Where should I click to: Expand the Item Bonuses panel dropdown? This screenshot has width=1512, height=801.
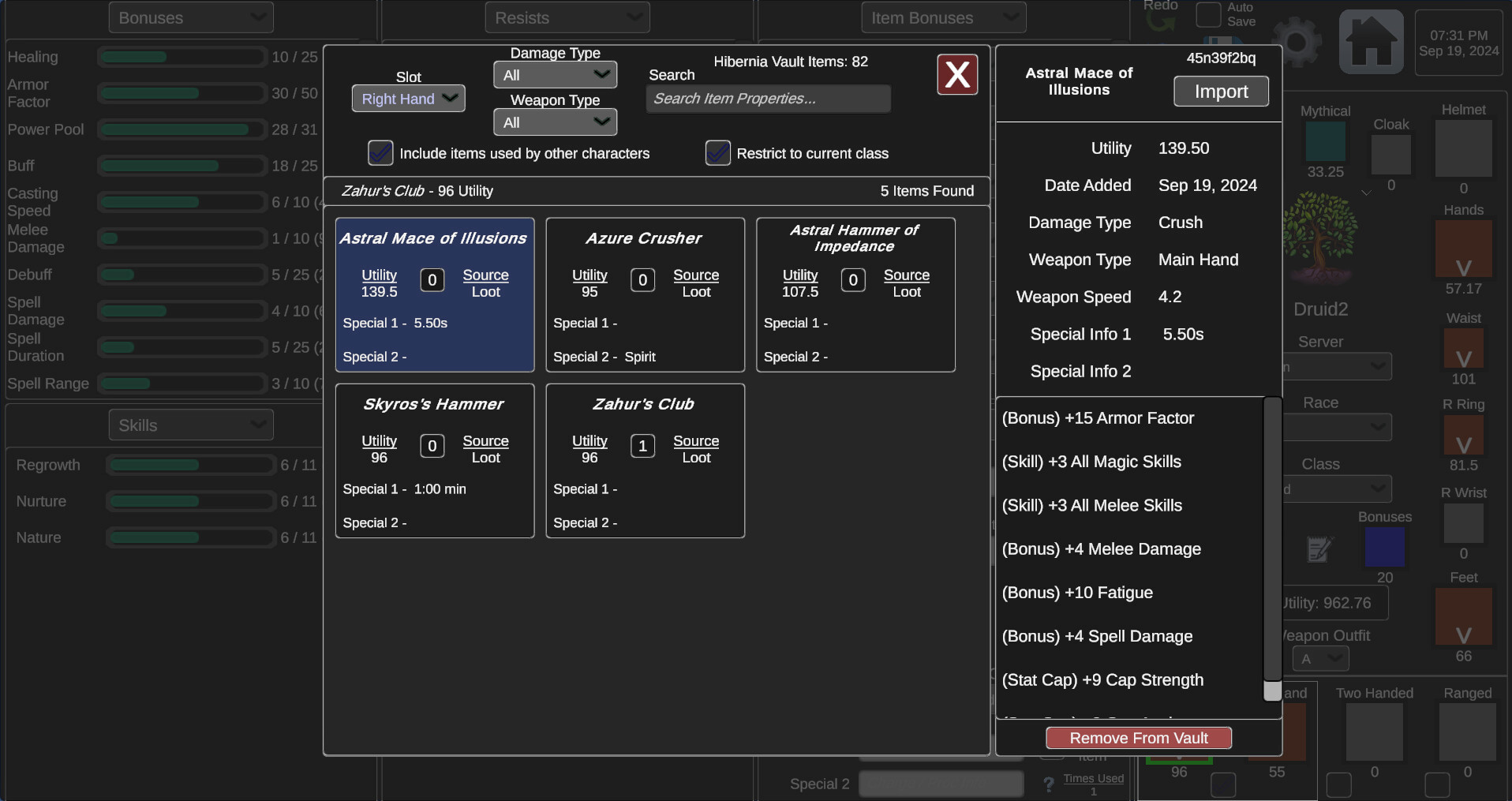pos(944,17)
